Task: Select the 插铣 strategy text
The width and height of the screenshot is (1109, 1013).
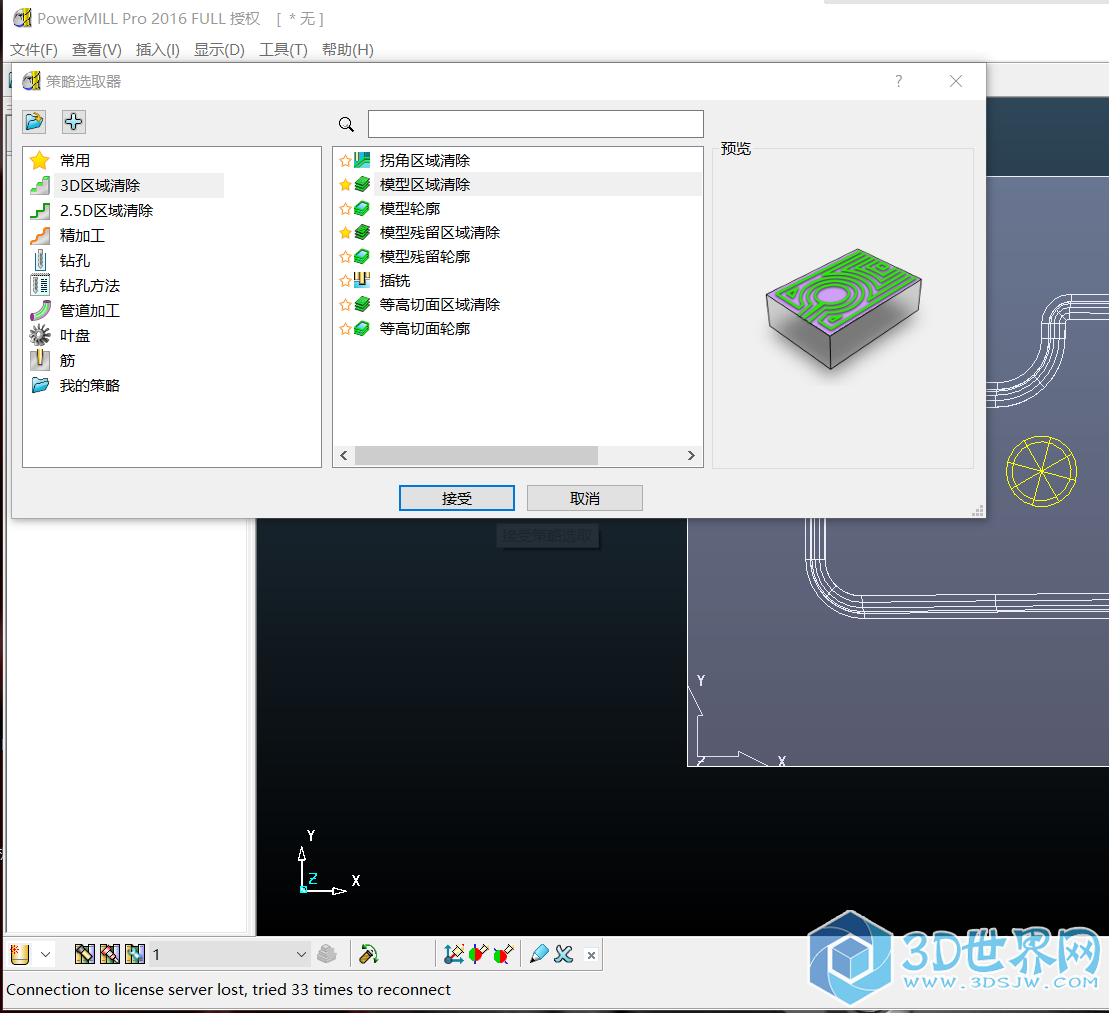Action: [x=395, y=281]
